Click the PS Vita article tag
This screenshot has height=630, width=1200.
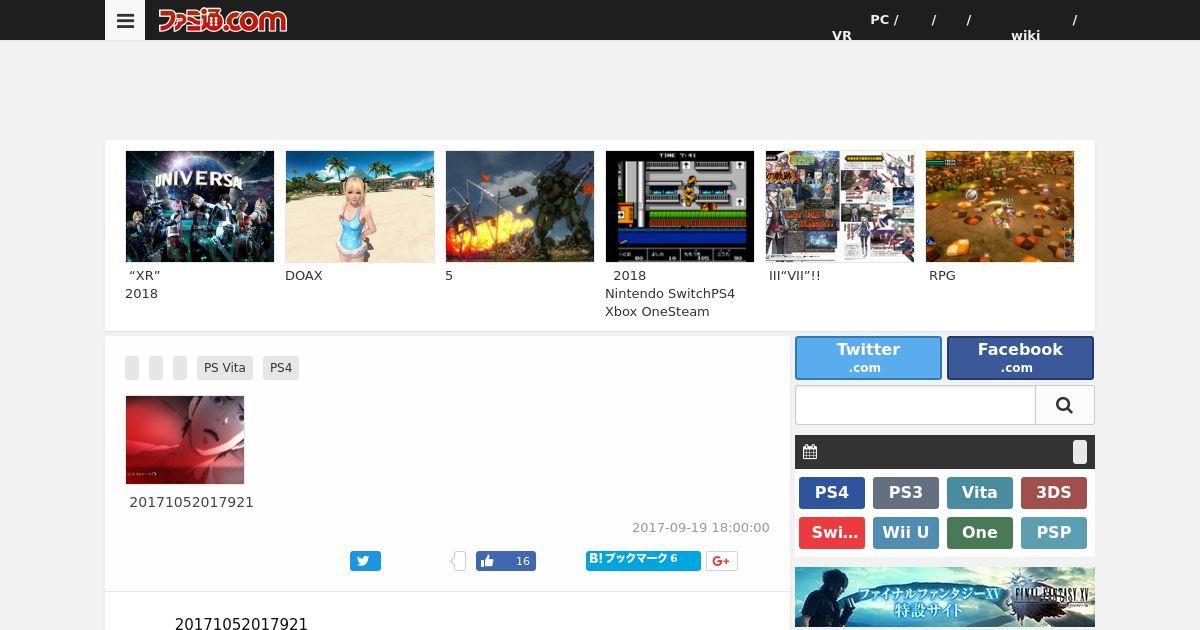pyautogui.click(x=225, y=368)
